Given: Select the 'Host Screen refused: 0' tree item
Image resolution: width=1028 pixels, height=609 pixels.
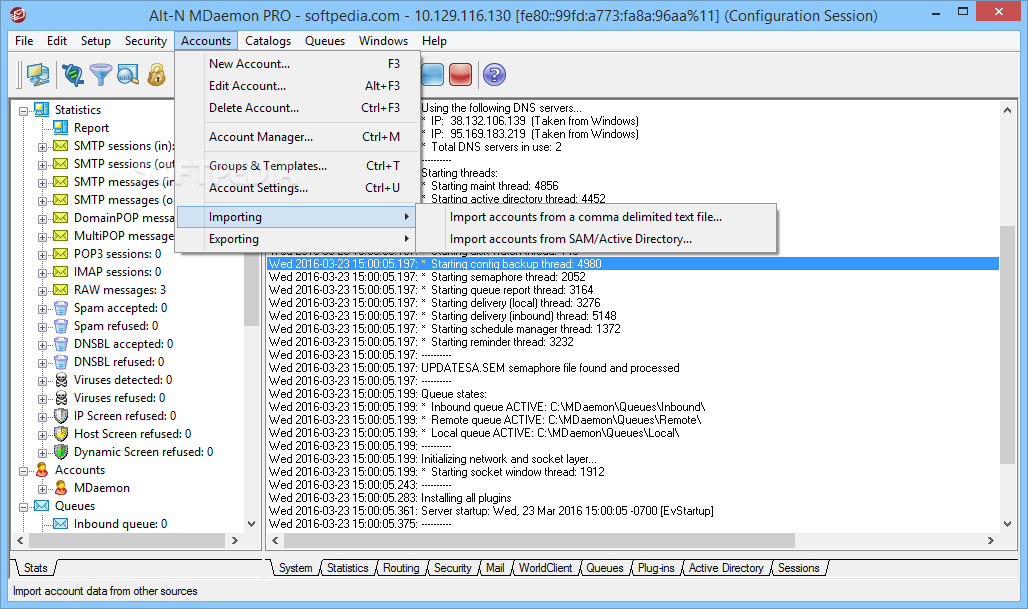Looking at the screenshot, I should click(132, 433).
